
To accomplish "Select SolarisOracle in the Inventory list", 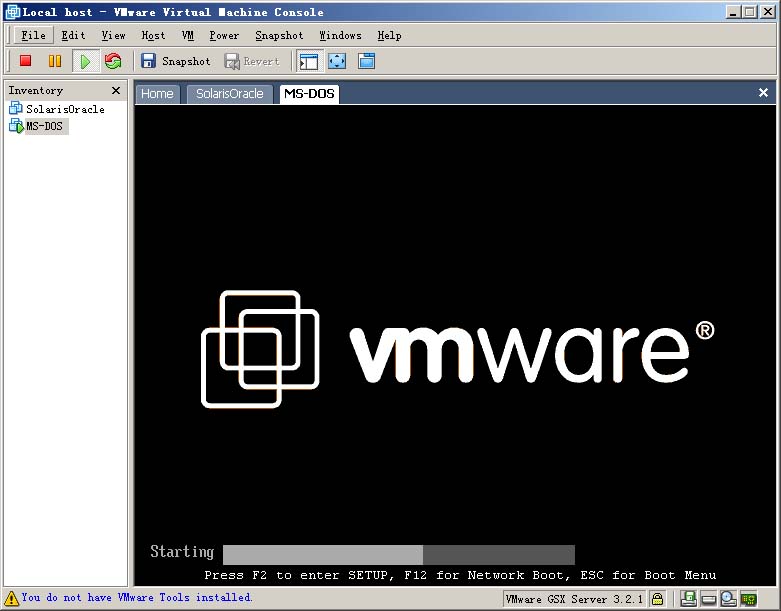I will [x=65, y=109].
